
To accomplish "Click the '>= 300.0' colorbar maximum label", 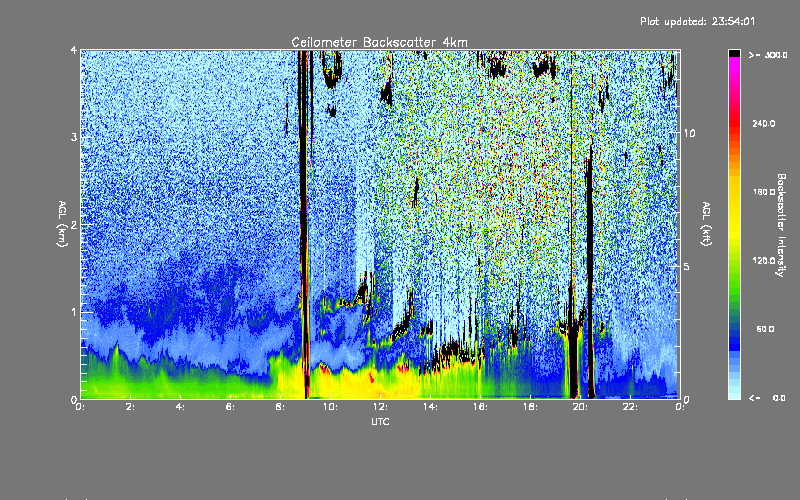I will tap(768, 55).
